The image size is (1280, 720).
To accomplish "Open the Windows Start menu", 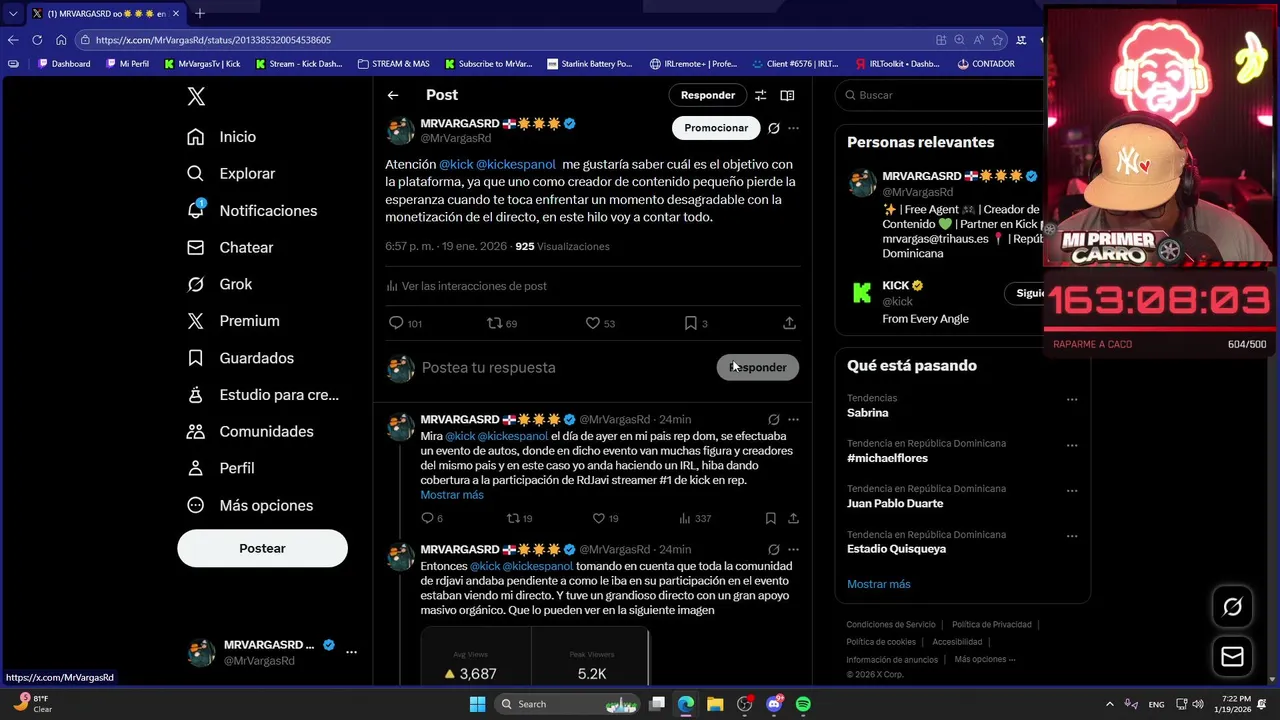I will [477, 704].
